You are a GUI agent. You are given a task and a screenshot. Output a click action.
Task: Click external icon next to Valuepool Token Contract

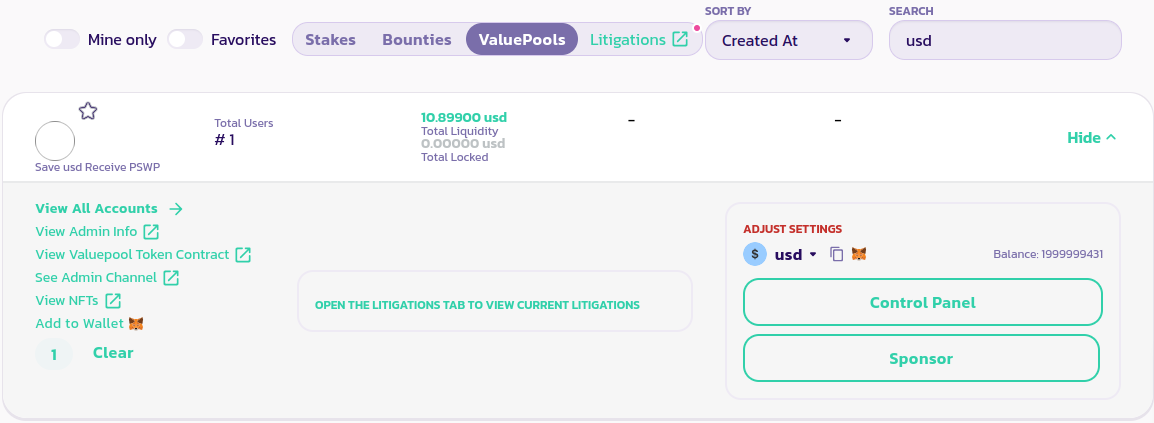(243, 255)
